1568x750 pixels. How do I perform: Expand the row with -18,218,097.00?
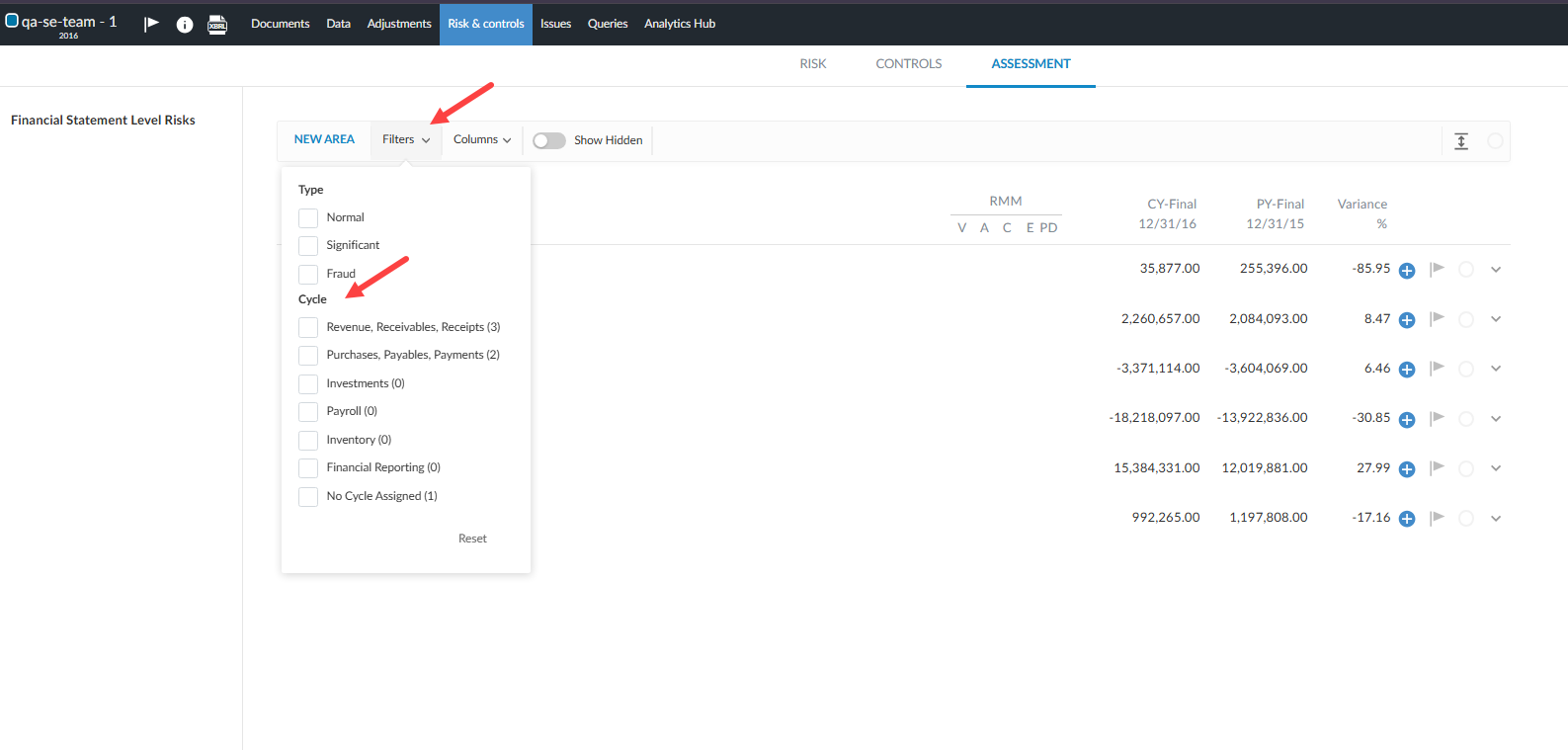(1496, 419)
